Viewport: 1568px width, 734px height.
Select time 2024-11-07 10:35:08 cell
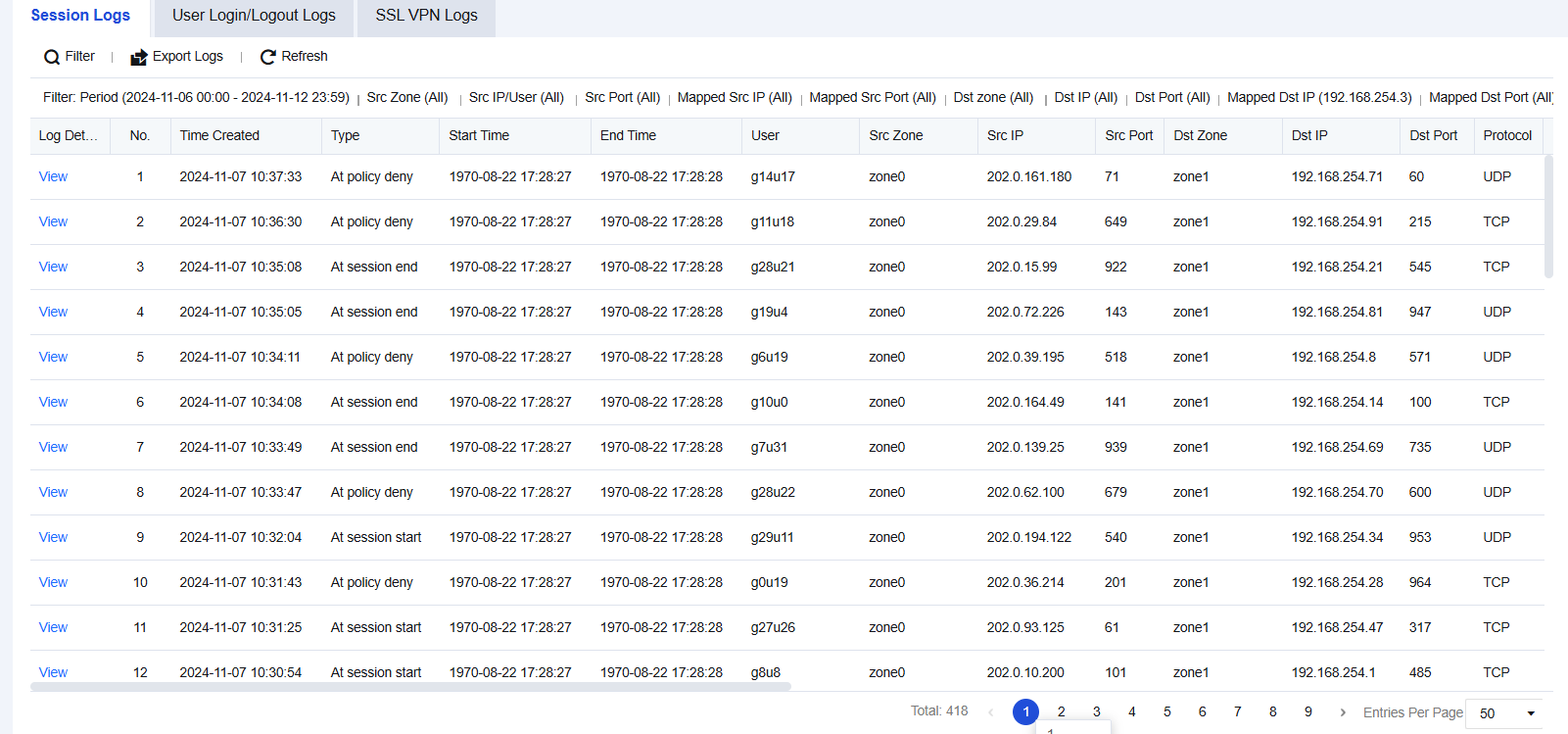[x=241, y=267]
